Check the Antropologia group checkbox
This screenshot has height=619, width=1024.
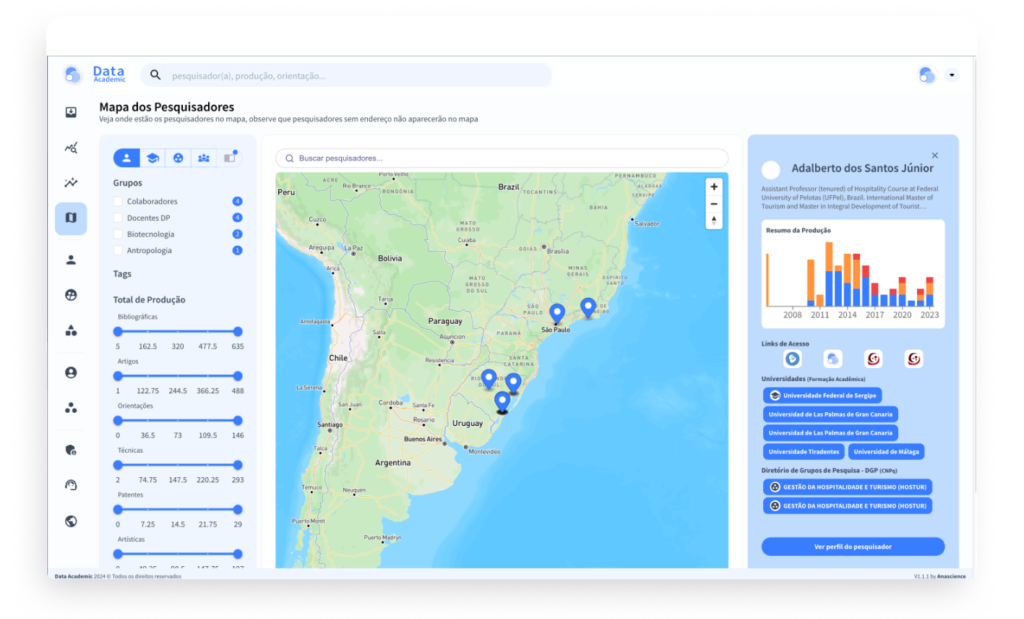[x=118, y=250]
